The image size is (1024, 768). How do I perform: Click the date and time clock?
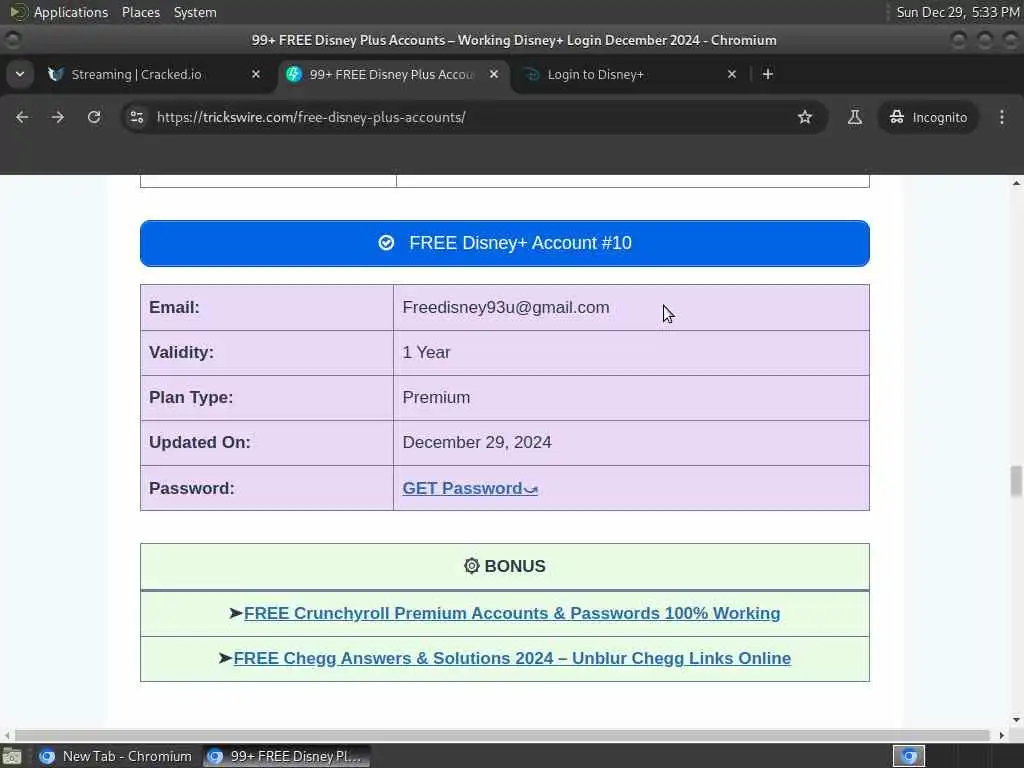pyautogui.click(x=957, y=12)
